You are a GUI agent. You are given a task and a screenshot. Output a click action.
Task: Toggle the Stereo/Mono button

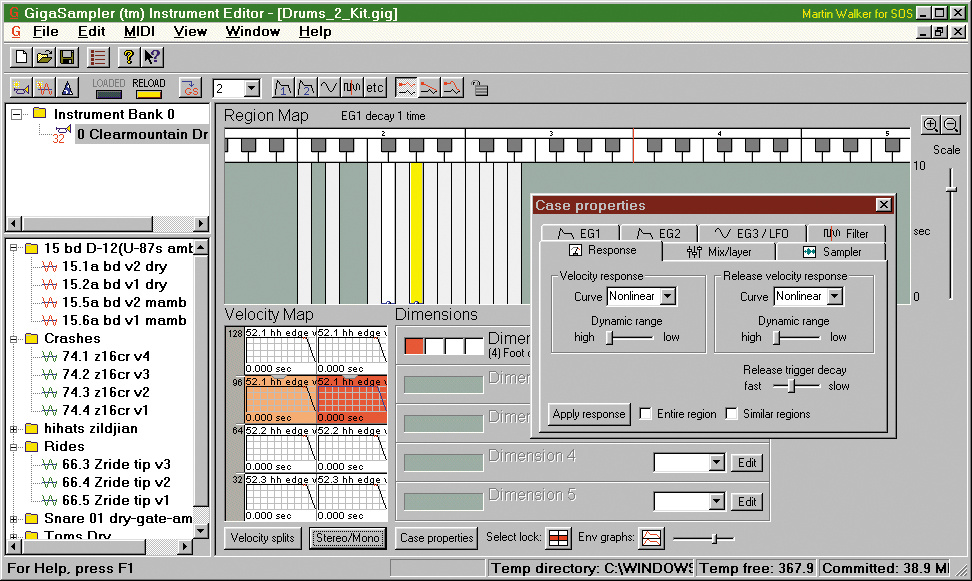coord(347,538)
